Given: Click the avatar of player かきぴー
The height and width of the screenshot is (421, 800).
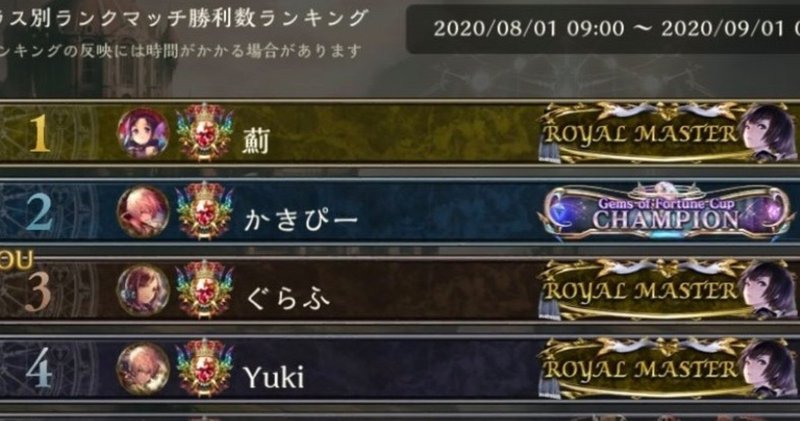Looking at the screenshot, I should point(143,212).
